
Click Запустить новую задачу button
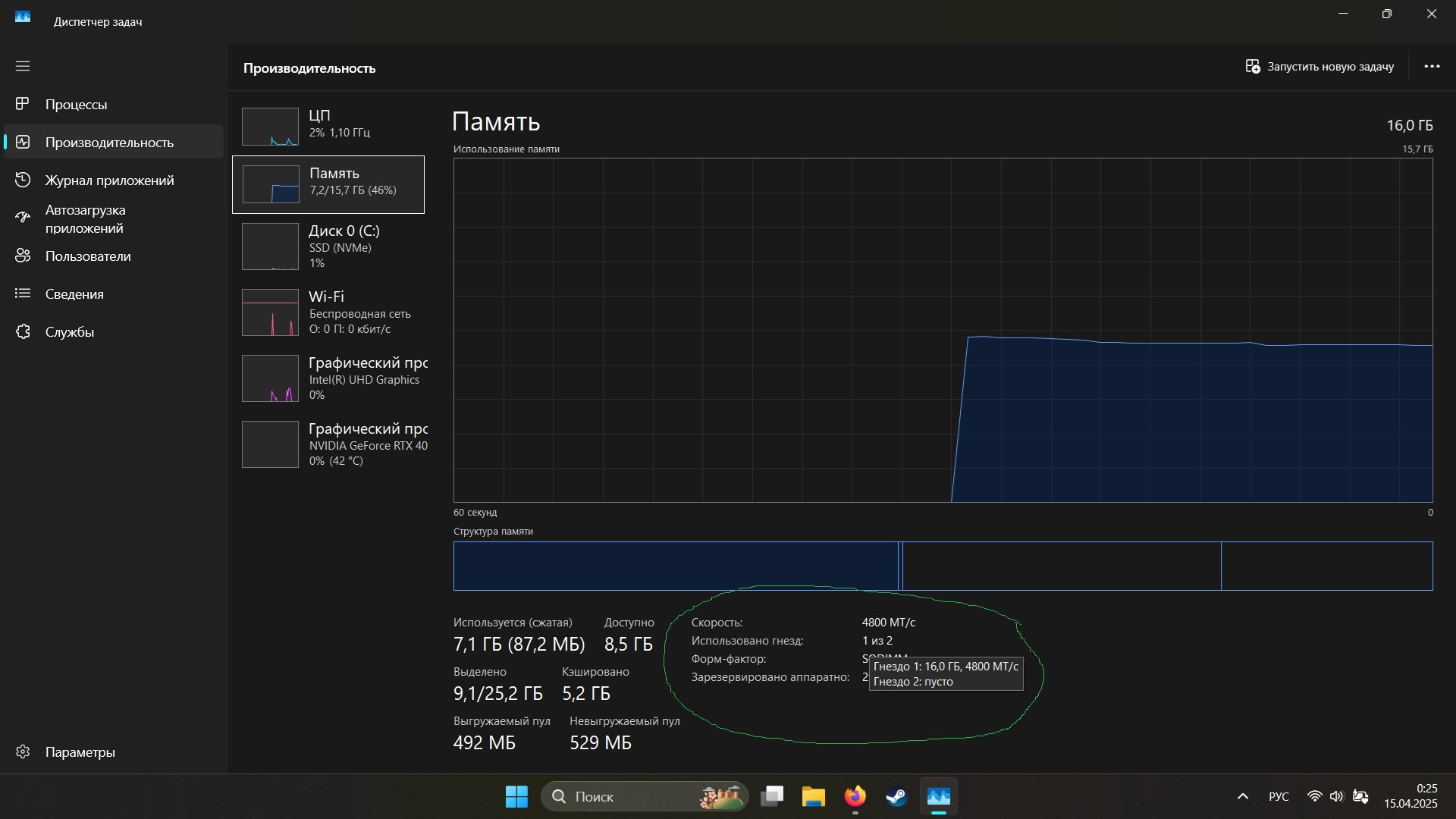coord(1319,67)
